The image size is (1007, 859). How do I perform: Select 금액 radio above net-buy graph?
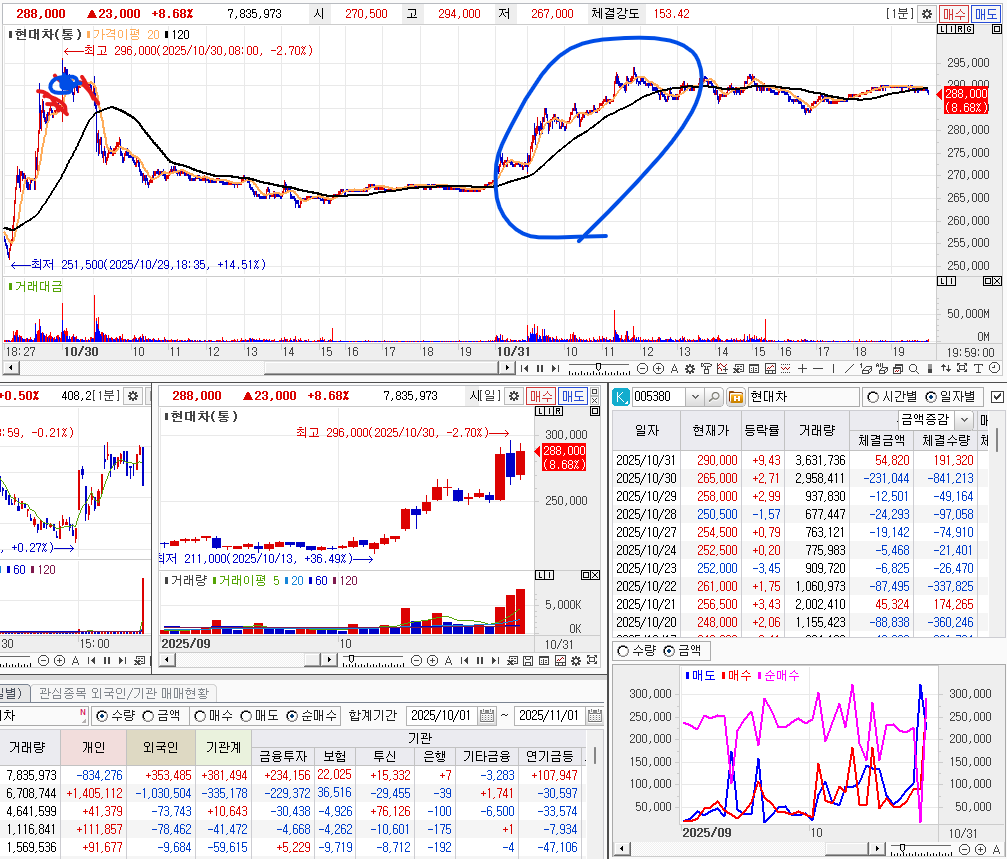coord(669,651)
